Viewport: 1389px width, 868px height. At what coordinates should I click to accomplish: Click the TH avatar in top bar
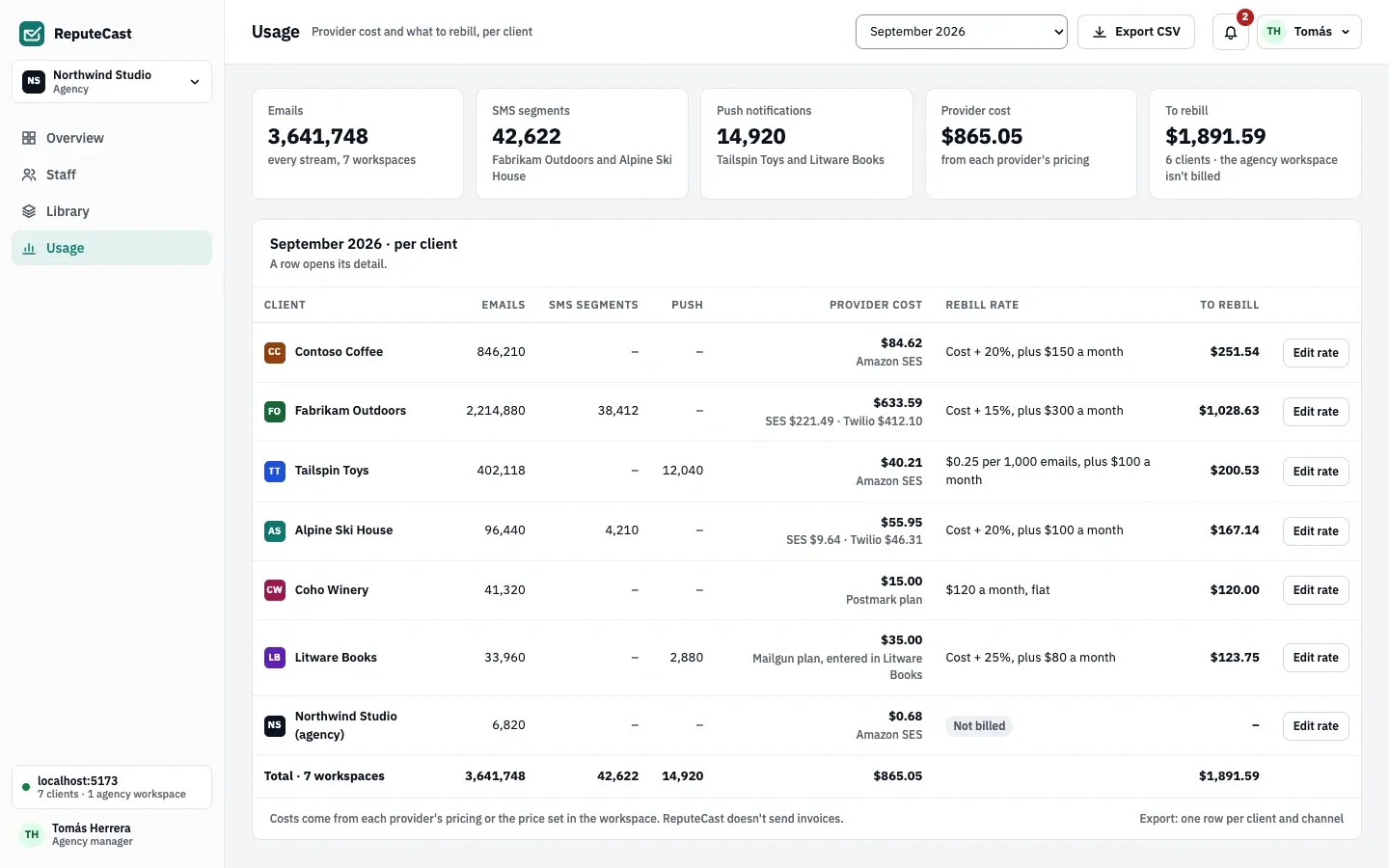pyautogui.click(x=1274, y=32)
